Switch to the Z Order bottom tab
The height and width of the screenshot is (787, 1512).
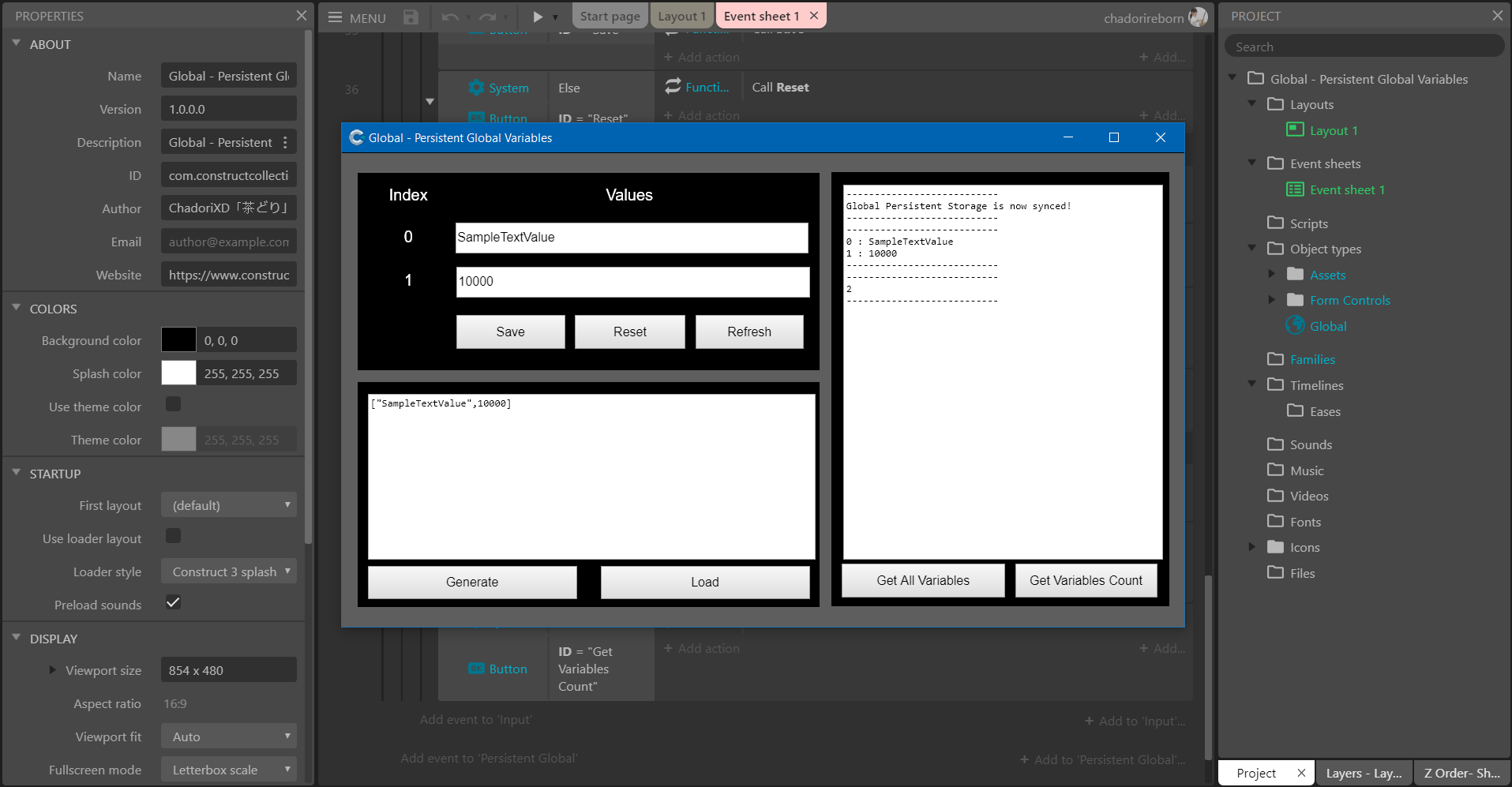(x=1461, y=773)
